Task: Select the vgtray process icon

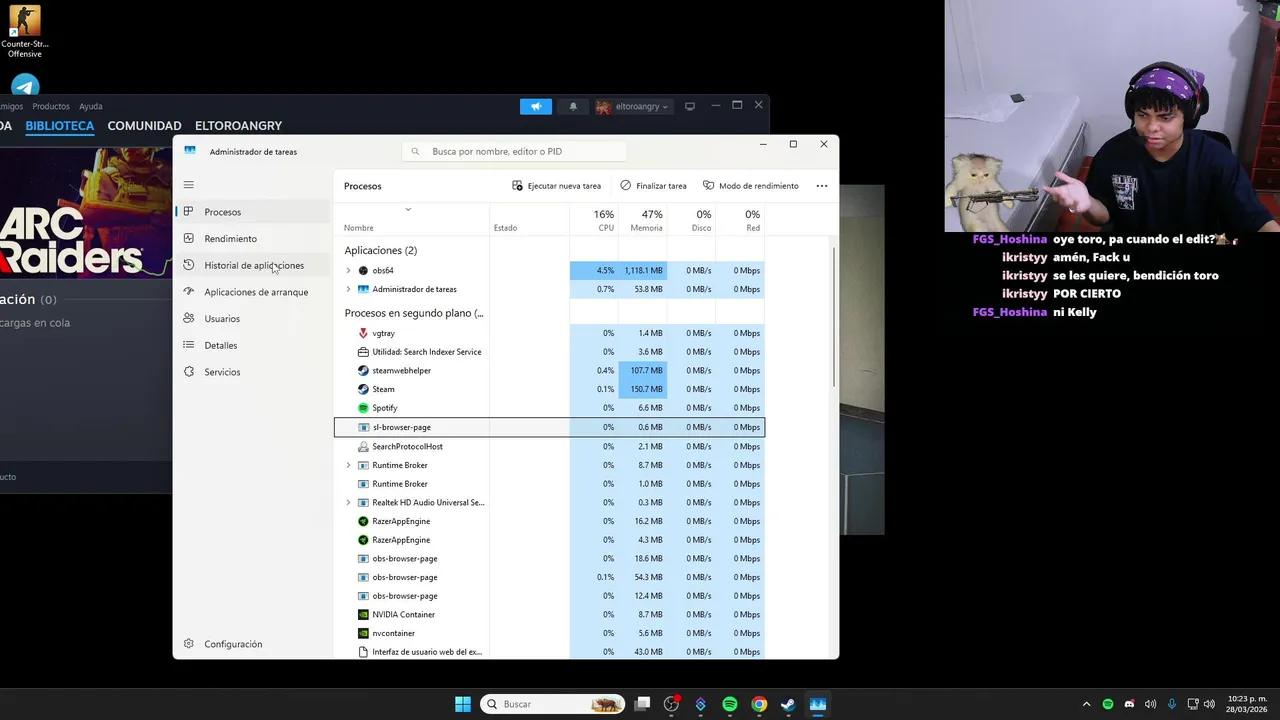Action: pos(363,333)
